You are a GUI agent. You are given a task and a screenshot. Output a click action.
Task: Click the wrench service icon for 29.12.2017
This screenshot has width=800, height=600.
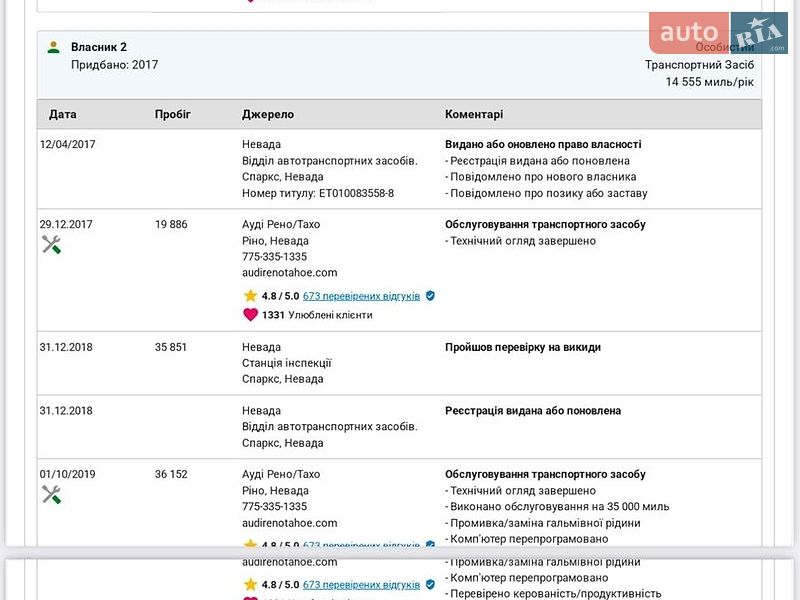coord(51,244)
